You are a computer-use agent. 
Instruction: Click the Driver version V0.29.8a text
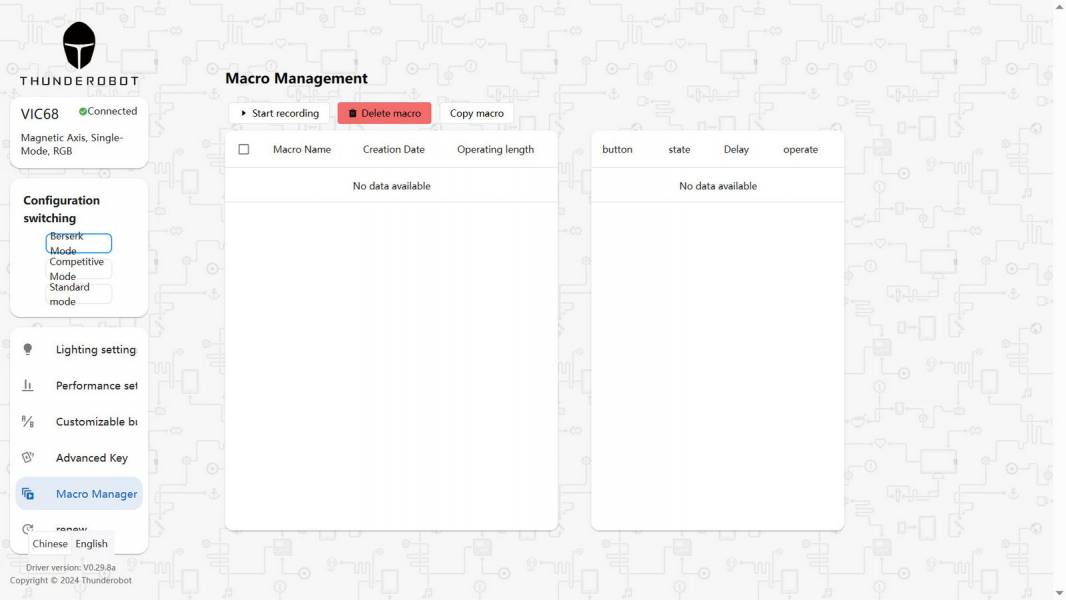[71, 567]
